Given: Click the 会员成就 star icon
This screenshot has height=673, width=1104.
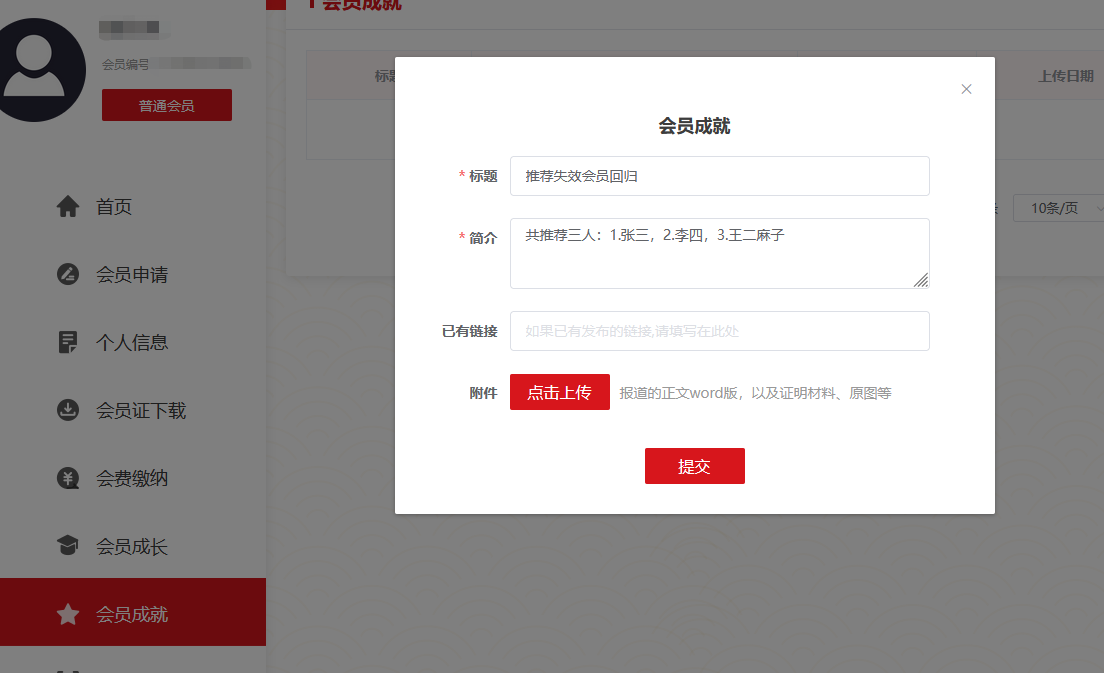Looking at the screenshot, I should (x=68, y=614).
